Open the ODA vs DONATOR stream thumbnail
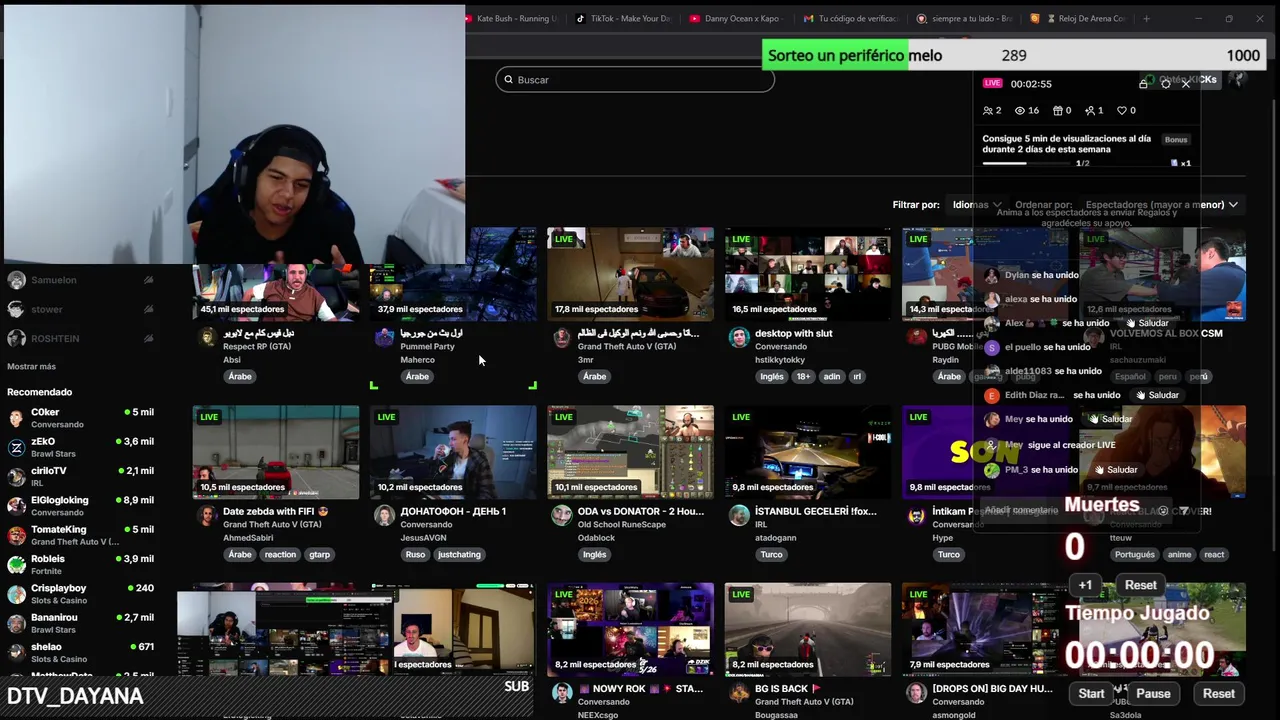1280x720 pixels. point(630,452)
